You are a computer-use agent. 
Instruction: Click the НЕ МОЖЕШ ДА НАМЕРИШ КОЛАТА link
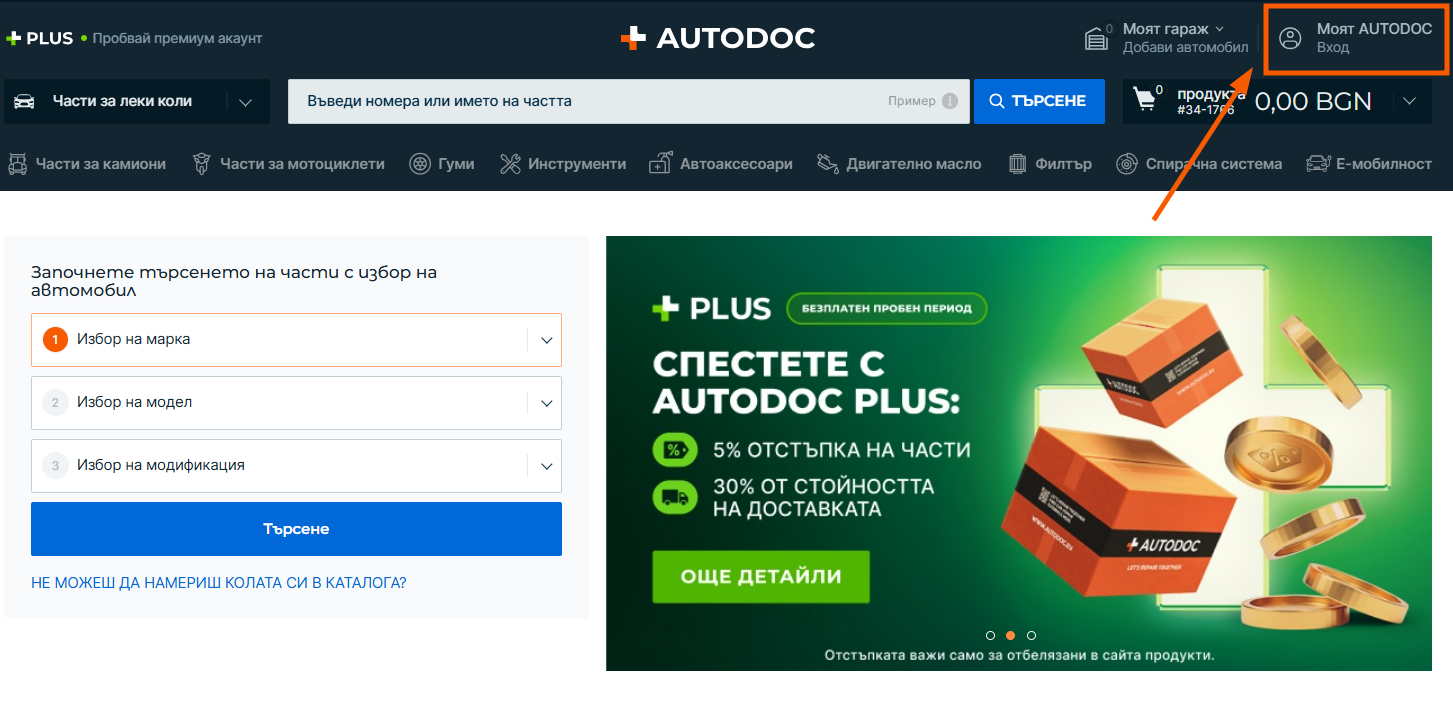click(218, 582)
